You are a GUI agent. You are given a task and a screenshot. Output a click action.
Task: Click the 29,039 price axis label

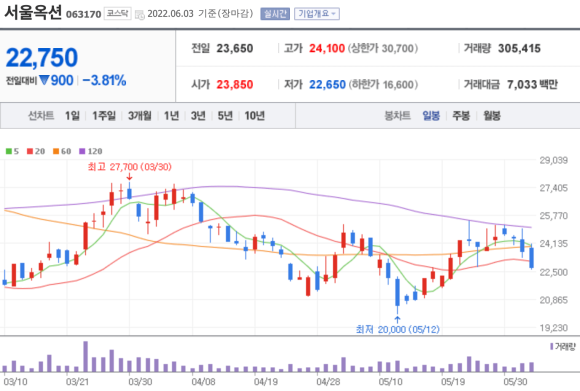pos(553,160)
